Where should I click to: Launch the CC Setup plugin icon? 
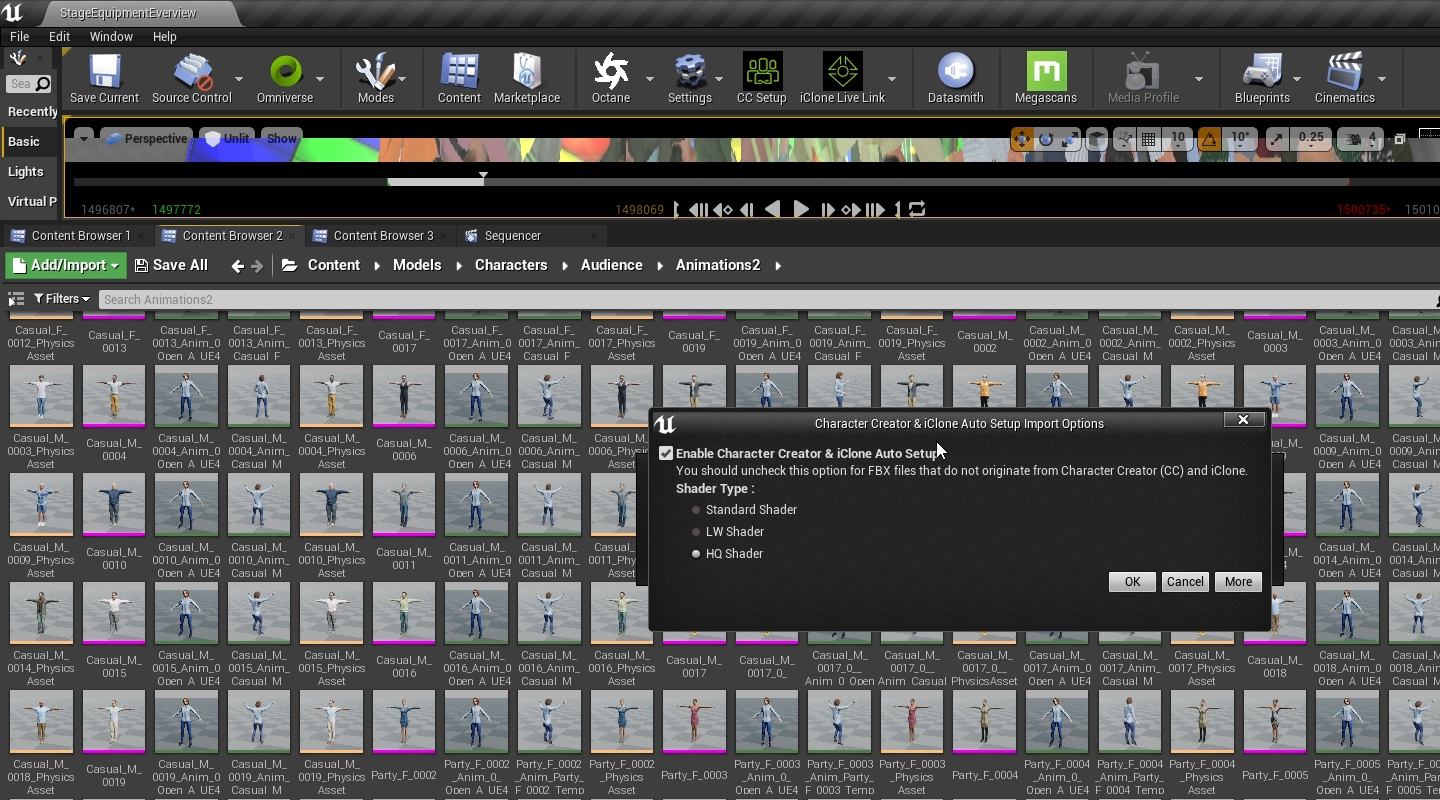762,78
